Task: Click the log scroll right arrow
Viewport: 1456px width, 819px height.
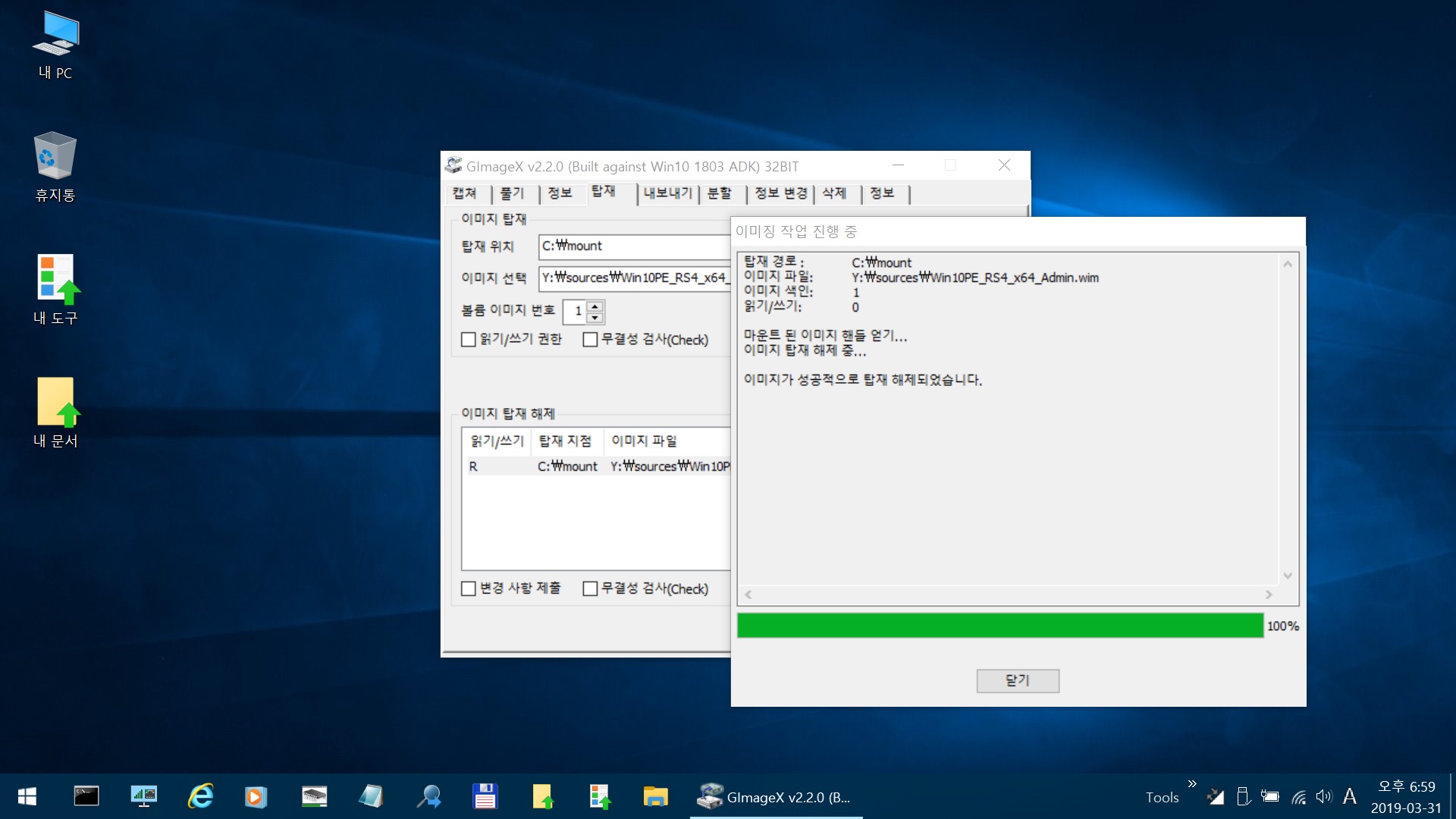Action: click(x=1269, y=595)
